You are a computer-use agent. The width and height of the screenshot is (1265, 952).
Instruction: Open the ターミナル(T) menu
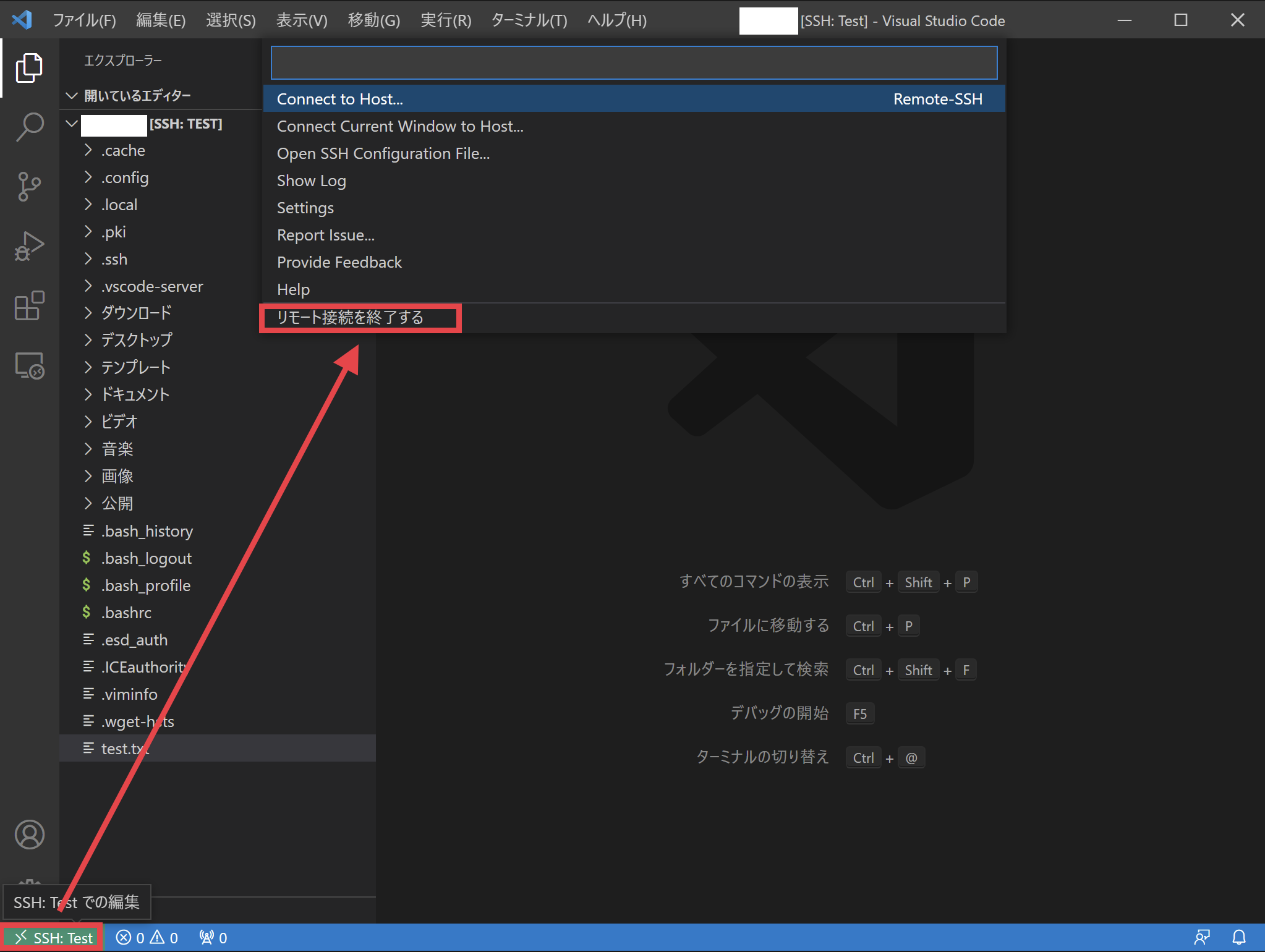[529, 20]
